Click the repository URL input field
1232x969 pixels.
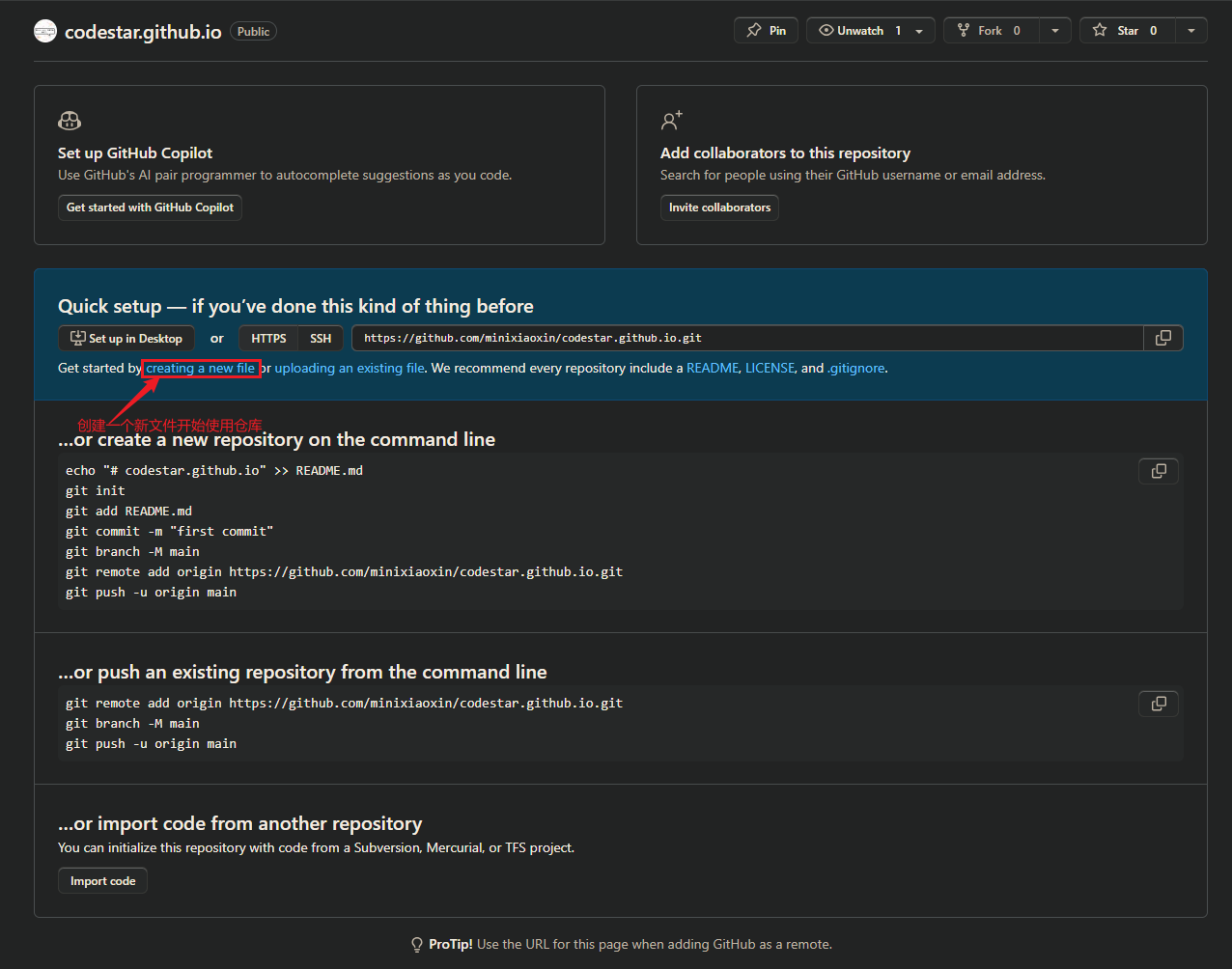748,338
